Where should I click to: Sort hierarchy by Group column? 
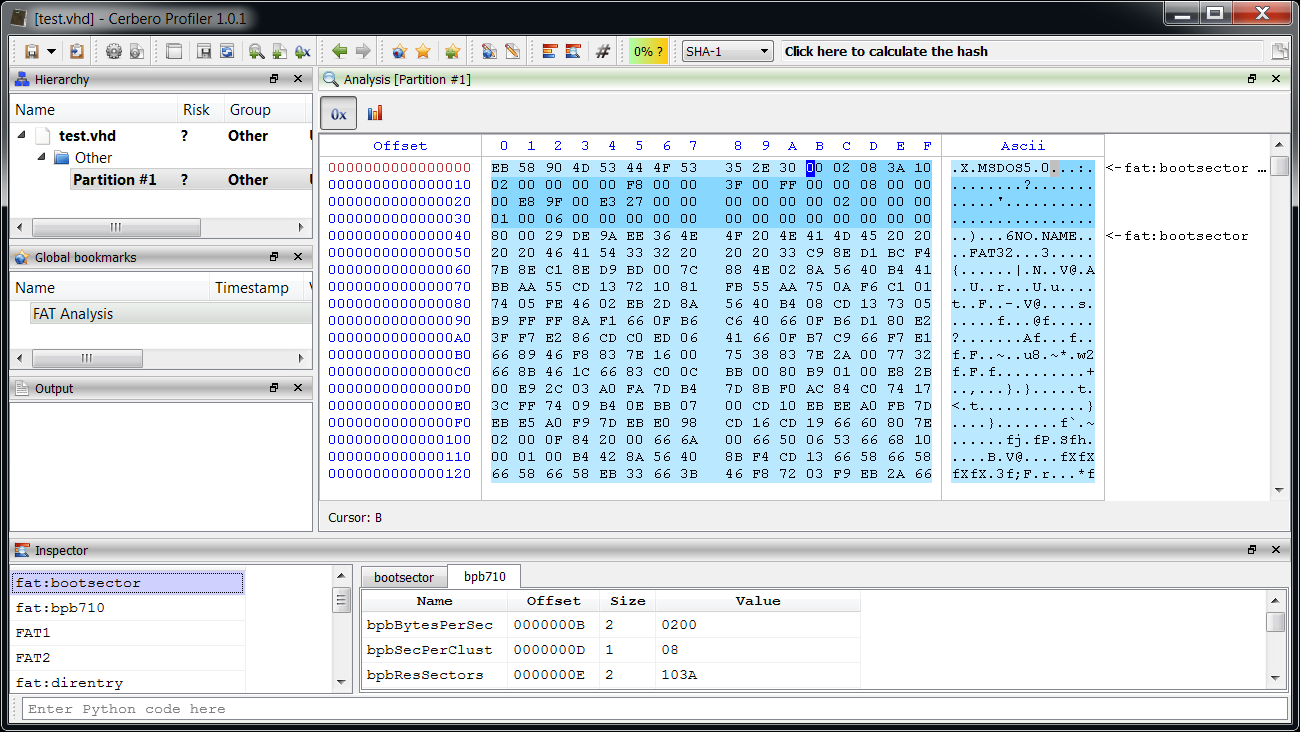click(250, 110)
